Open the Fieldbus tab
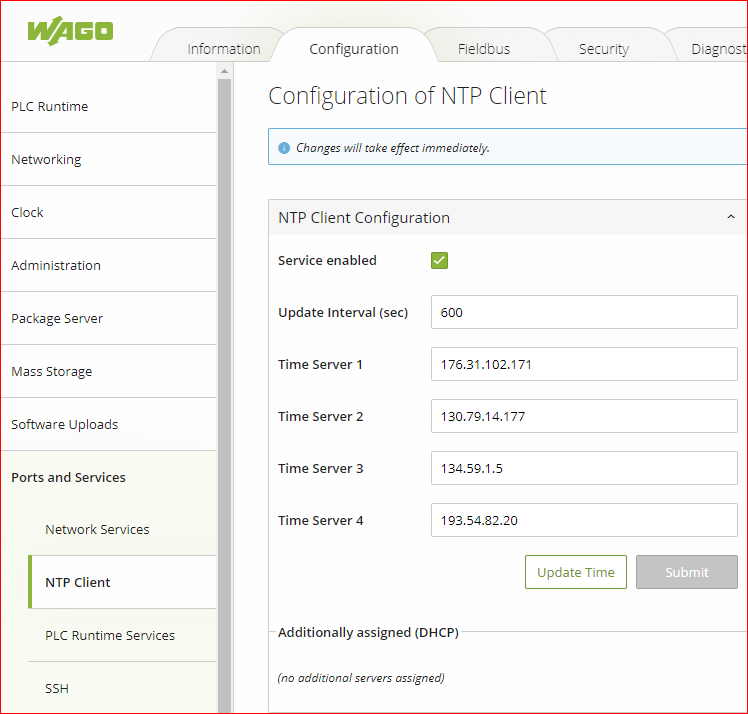The image size is (748, 714). click(x=484, y=49)
